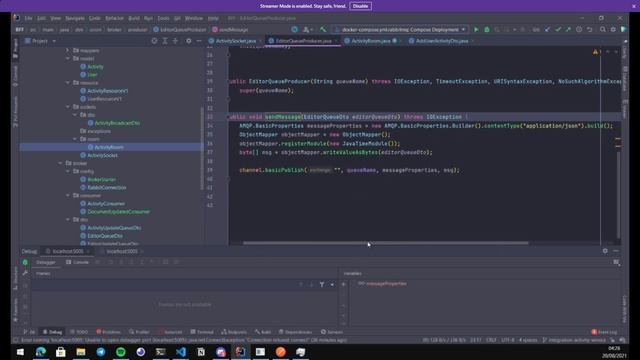640x360 pixels.
Task: Open Project panel options gear
Action: [x=189, y=41]
